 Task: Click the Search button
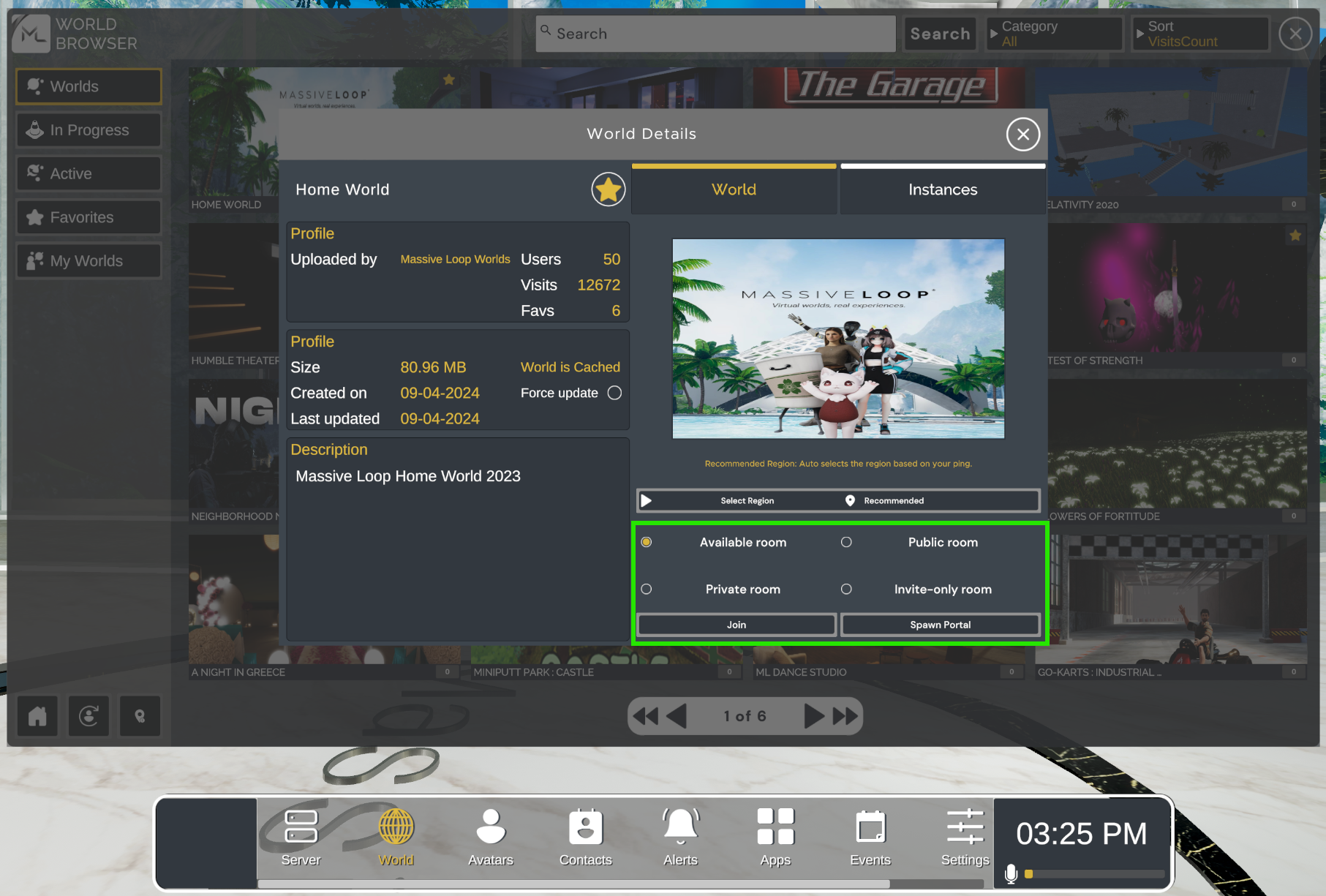940,34
